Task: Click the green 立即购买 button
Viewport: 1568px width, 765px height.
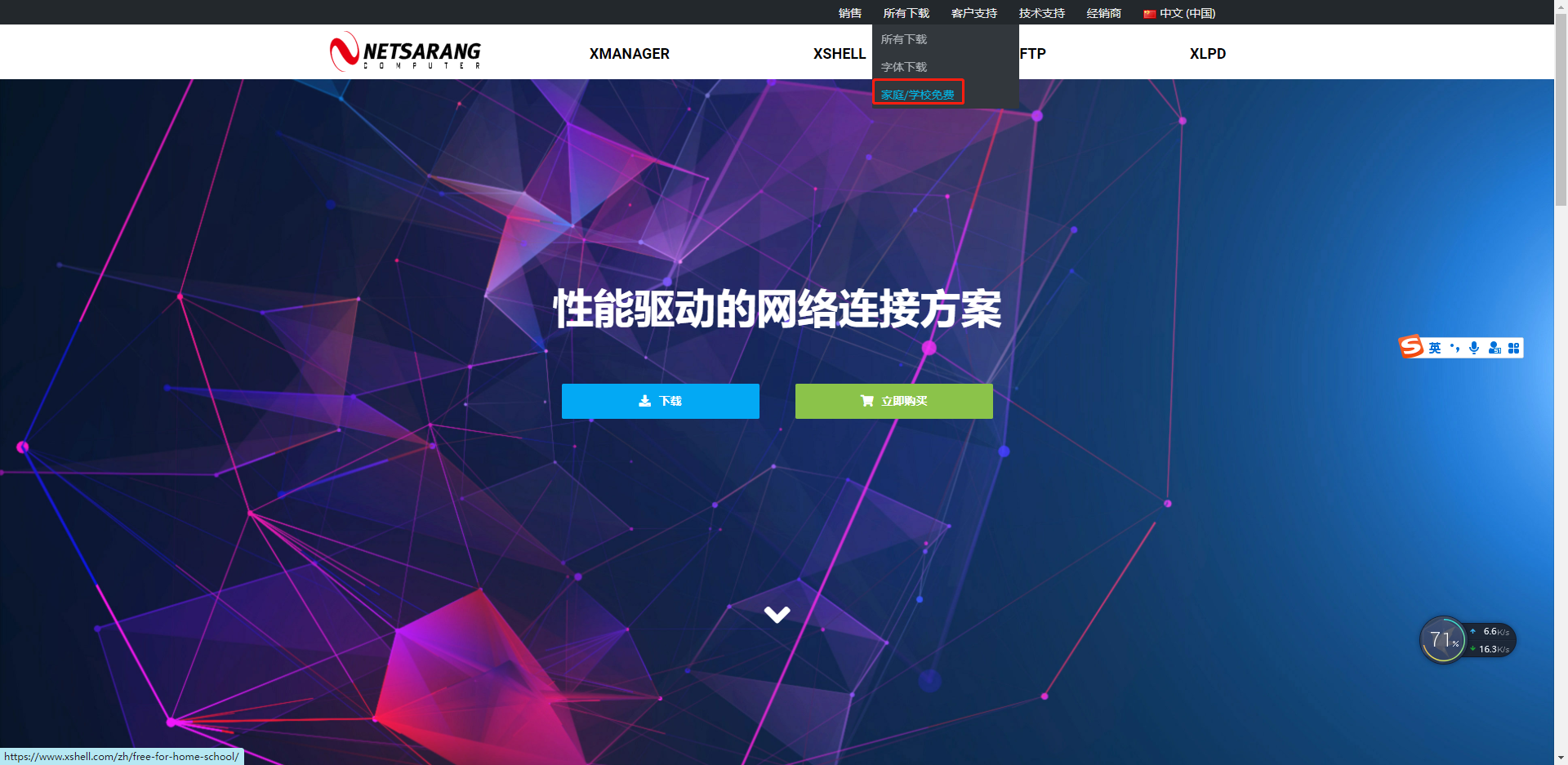Action: pyautogui.click(x=893, y=401)
